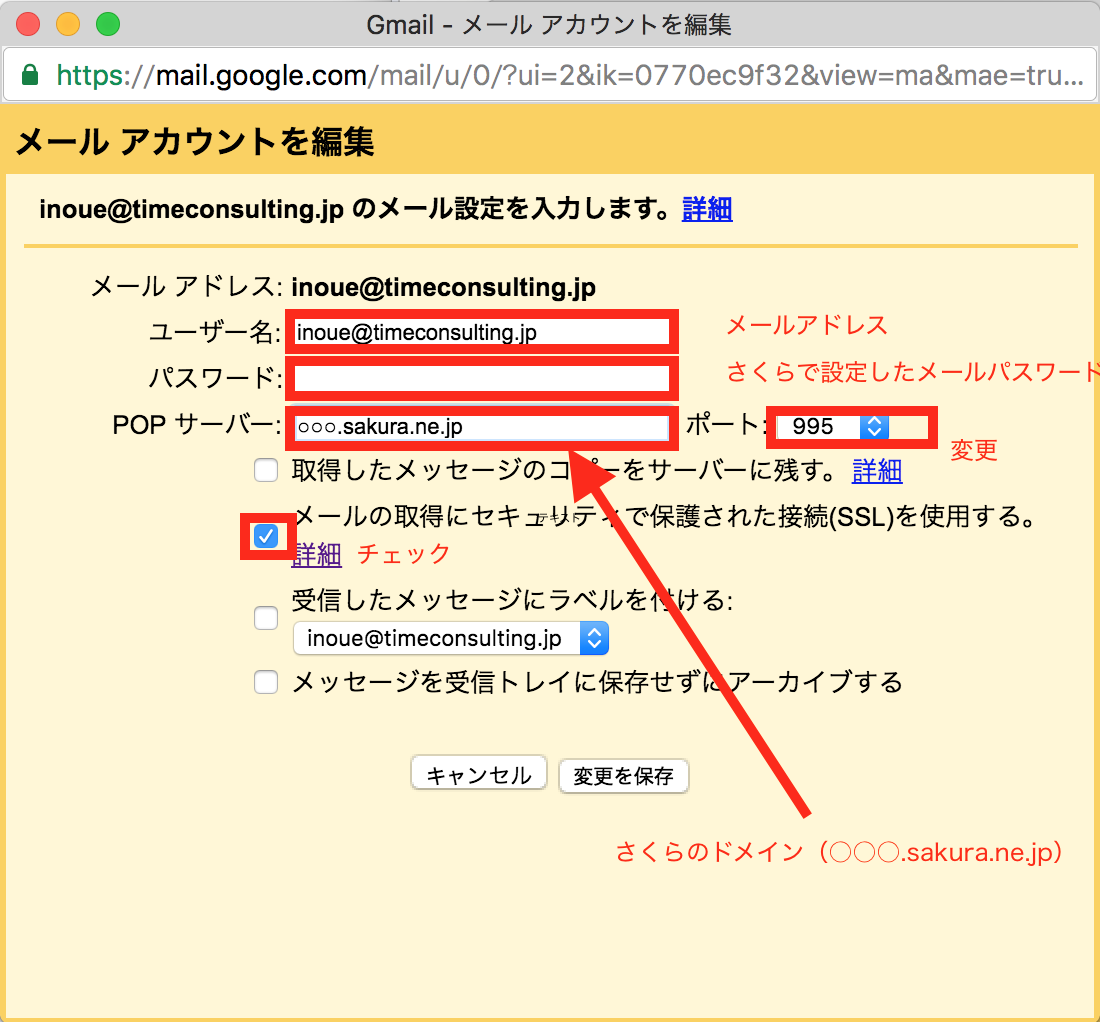This screenshot has height=1022, width=1100.
Task: Open the label dropdown inoue@timeconsulting.jp
Action: point(451,638)
